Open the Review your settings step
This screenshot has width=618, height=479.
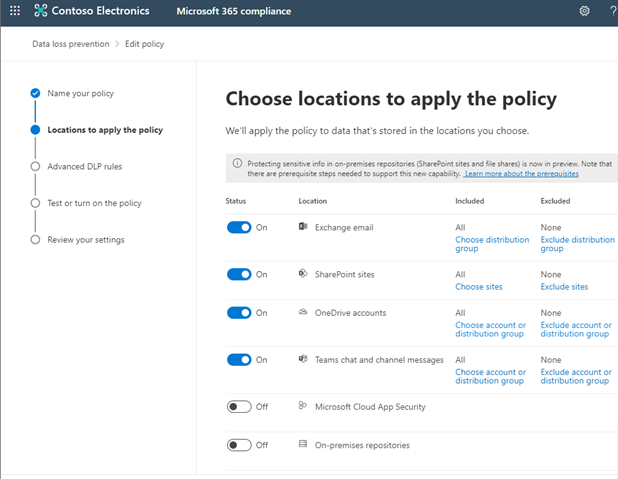(x=86, y=240)
